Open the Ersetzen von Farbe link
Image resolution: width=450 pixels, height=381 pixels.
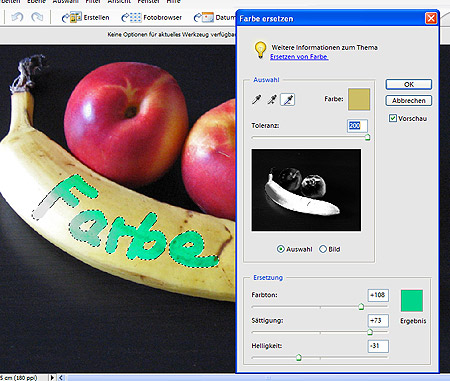pos(299,57)
